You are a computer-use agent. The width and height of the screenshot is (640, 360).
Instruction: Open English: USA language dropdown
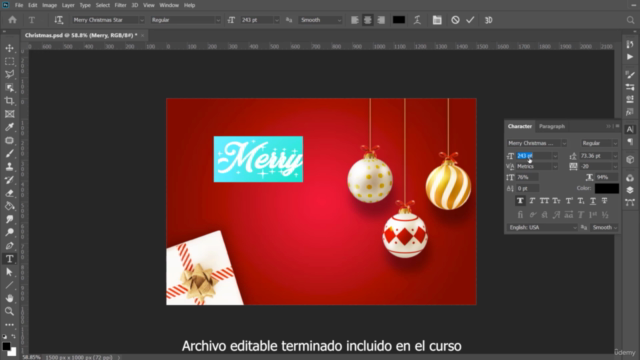click(542, 228)
